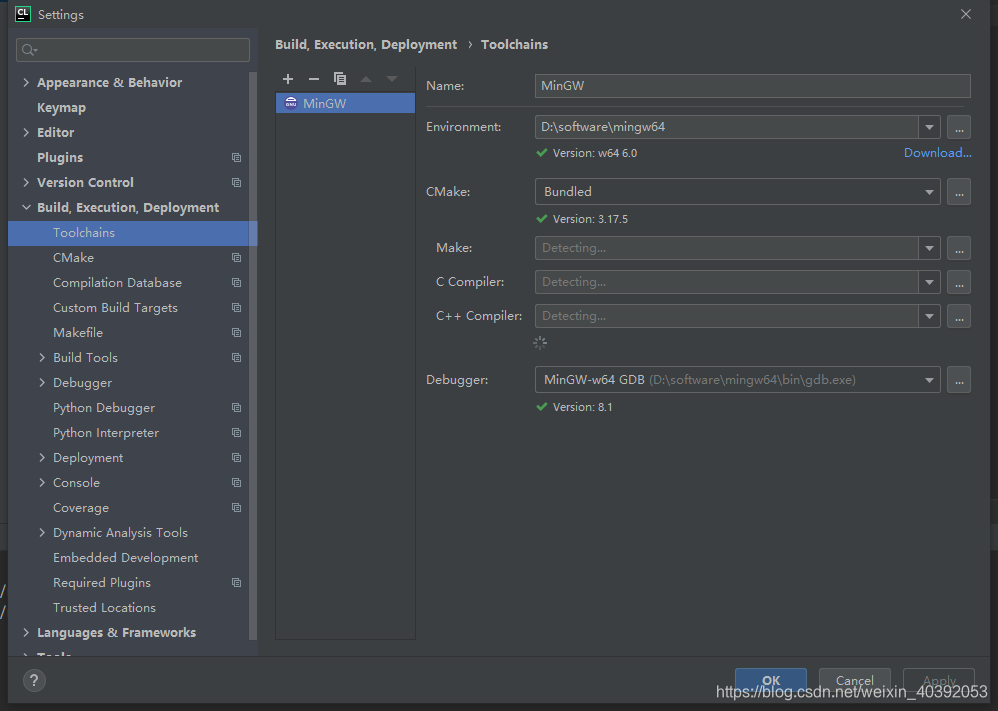This screenshot has height=711, width=998.
Task: Expand Languages & Frameworks section
Action: coord(26,633)
